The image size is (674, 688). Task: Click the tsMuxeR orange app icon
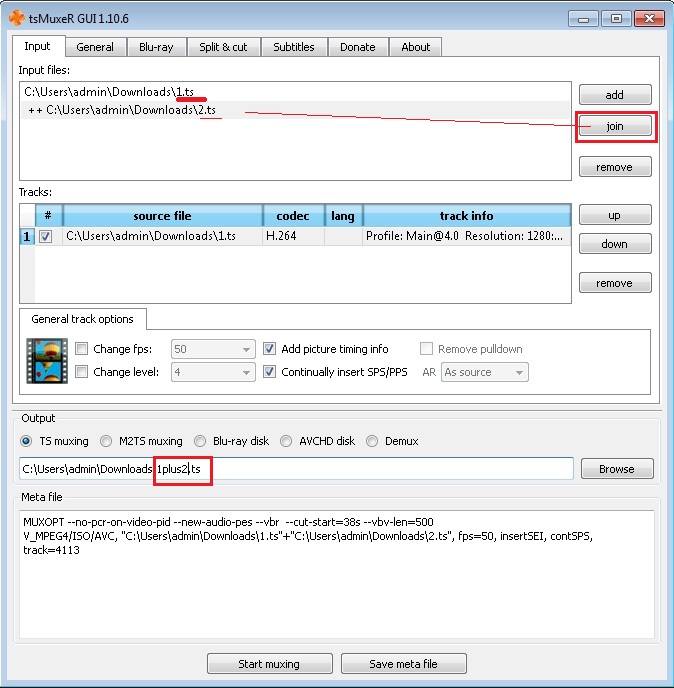[x=17, y=18]
